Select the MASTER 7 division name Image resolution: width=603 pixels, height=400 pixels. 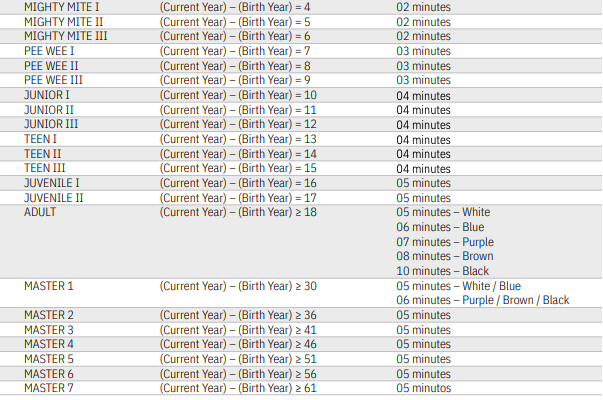click(49, 388)
